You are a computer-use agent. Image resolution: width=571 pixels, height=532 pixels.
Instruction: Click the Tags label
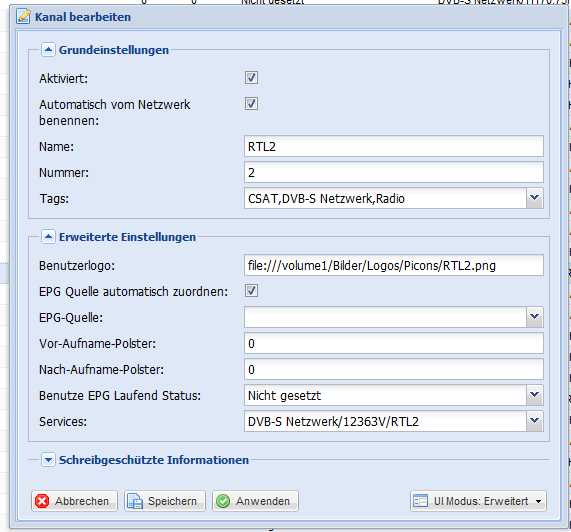(x=54, y=198)
